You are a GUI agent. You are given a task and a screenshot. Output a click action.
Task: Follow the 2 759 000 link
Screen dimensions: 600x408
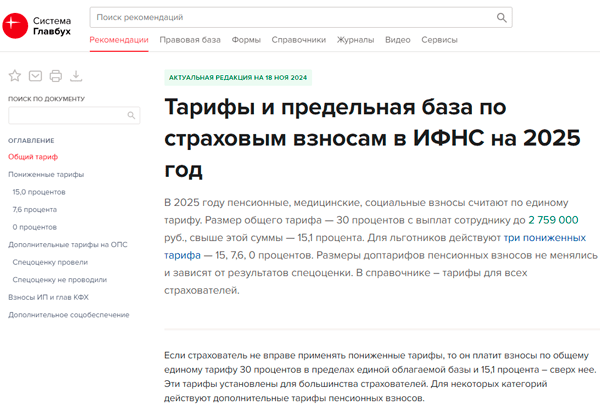[x=553, y=219]
